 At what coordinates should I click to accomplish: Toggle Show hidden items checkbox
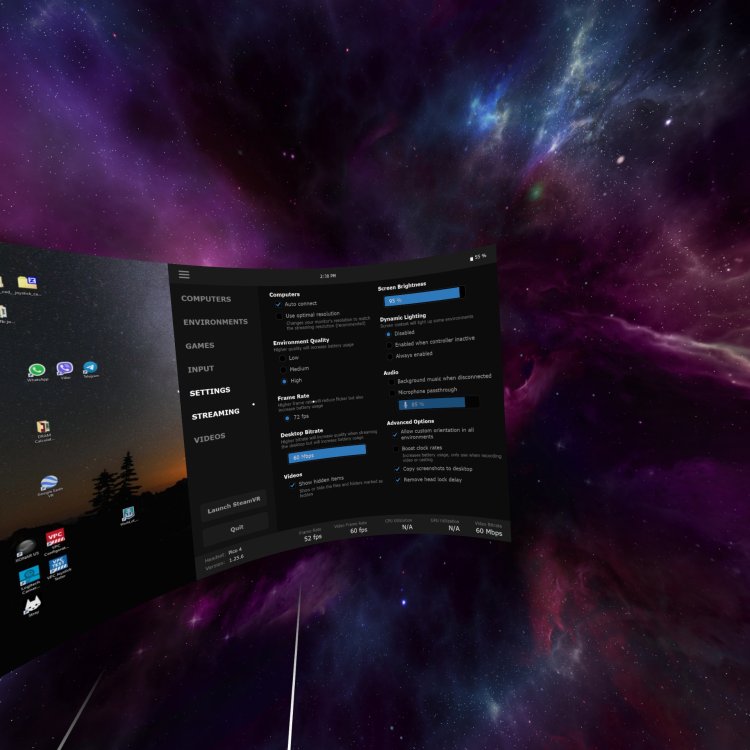point(292,485)
